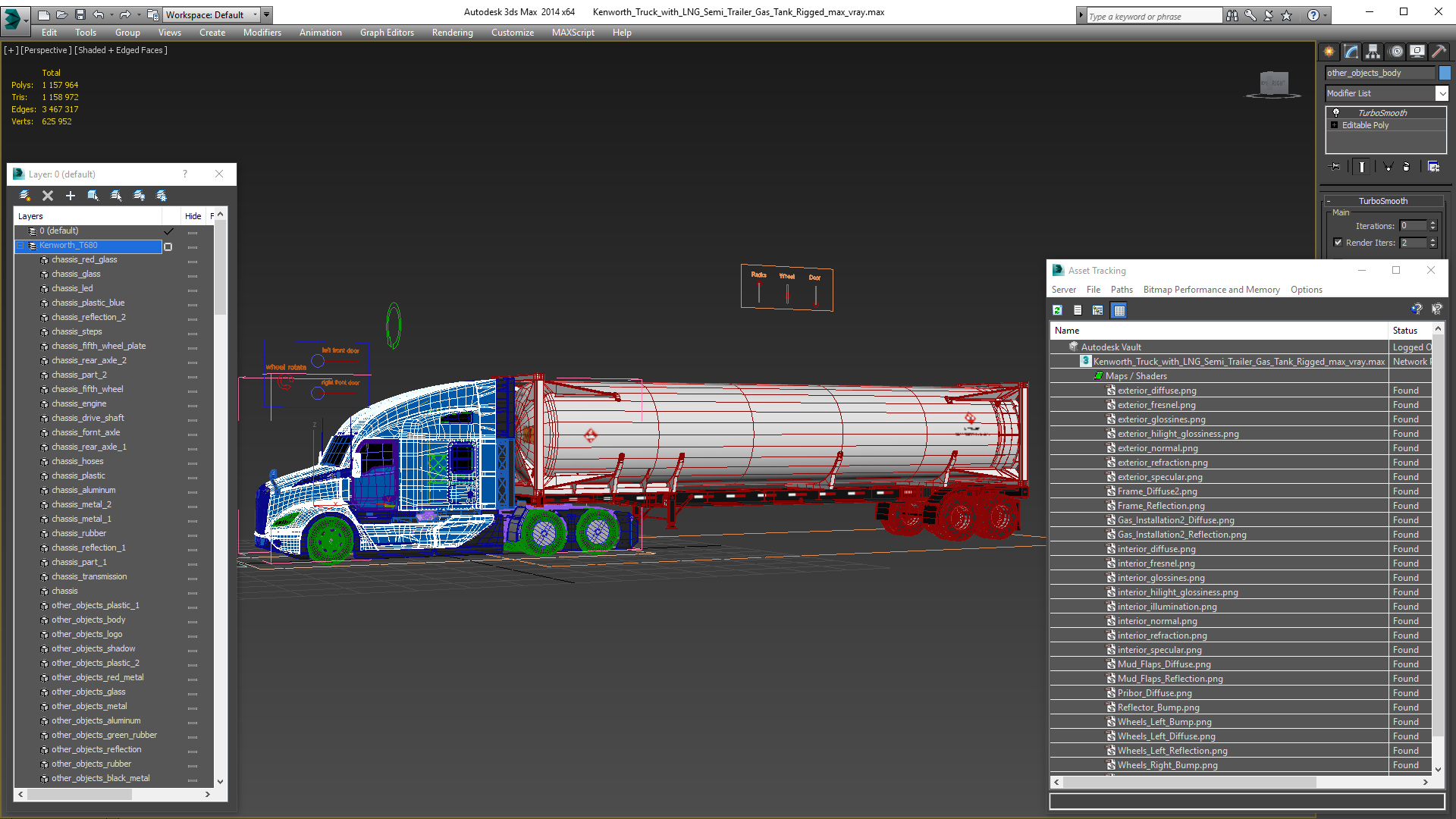Click the keyword search input field
The width and height of the screenshot is (1456, 819).
tap(1154, 16)
